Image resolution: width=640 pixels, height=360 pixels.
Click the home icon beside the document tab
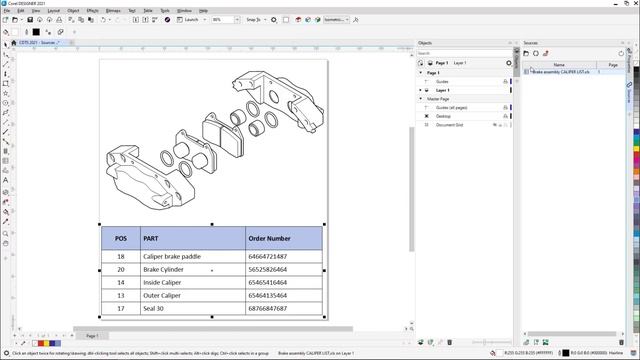pos(13,42)
